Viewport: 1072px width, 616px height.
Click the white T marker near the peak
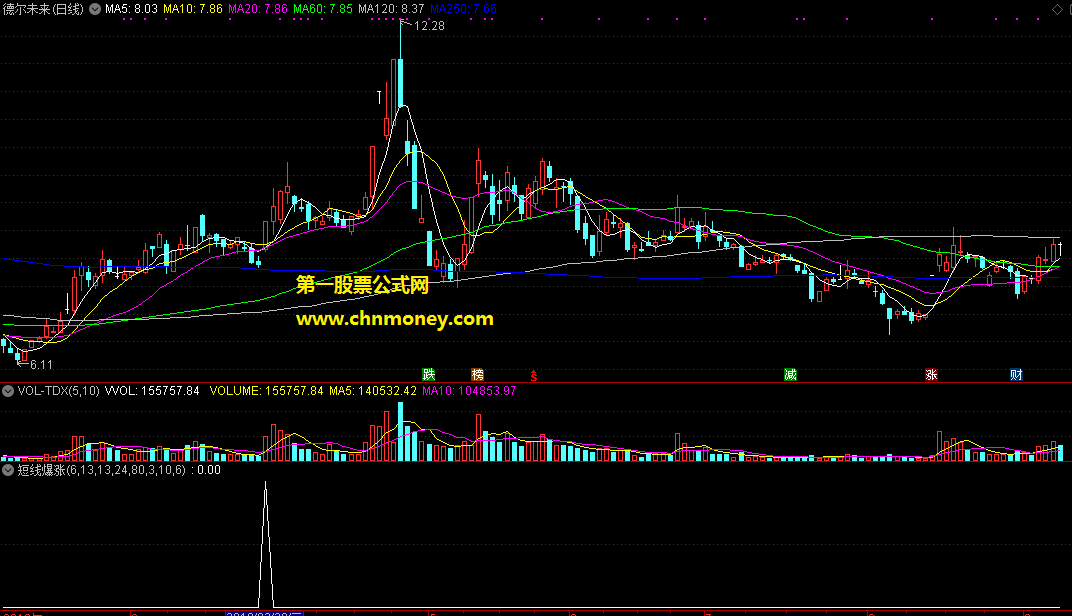379,97
